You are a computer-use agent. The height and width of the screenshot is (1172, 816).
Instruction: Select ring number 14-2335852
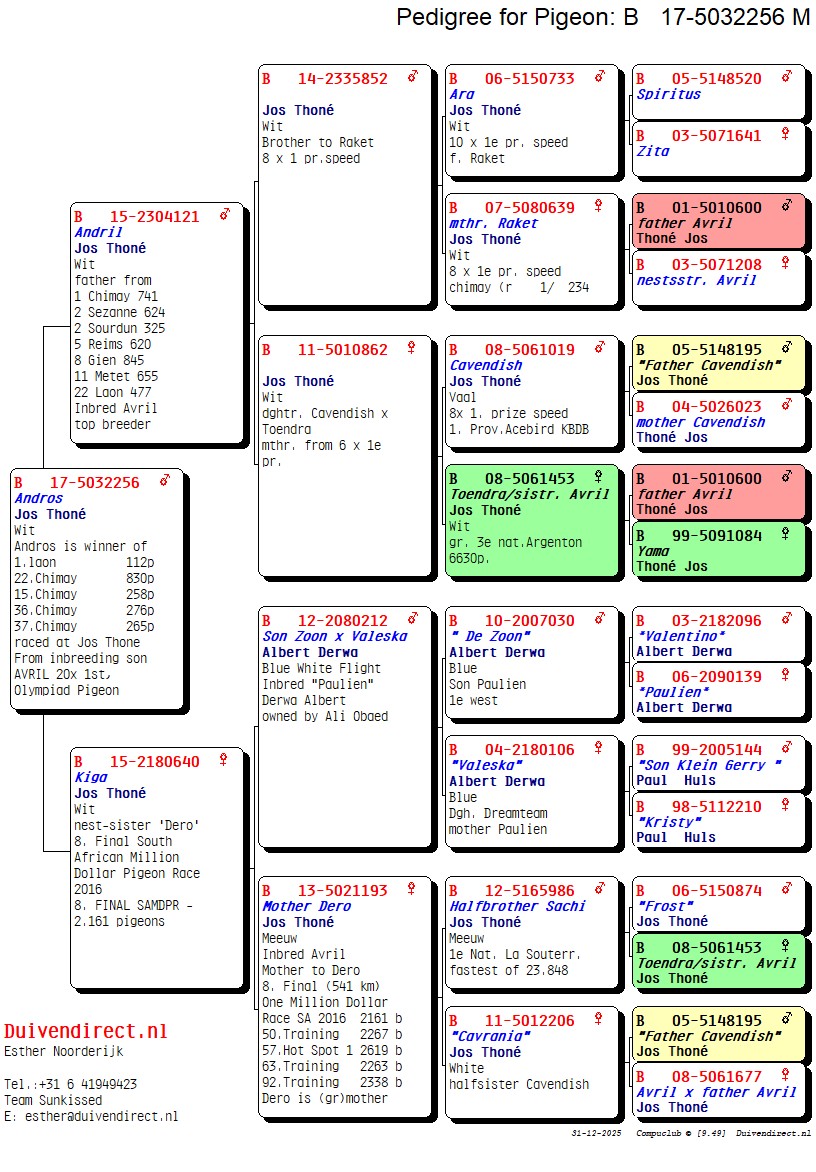pos(342,79)
